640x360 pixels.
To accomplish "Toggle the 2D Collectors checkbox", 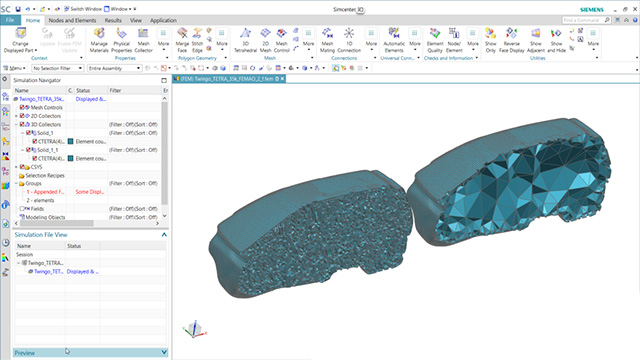I will click(x=22, y=116).
